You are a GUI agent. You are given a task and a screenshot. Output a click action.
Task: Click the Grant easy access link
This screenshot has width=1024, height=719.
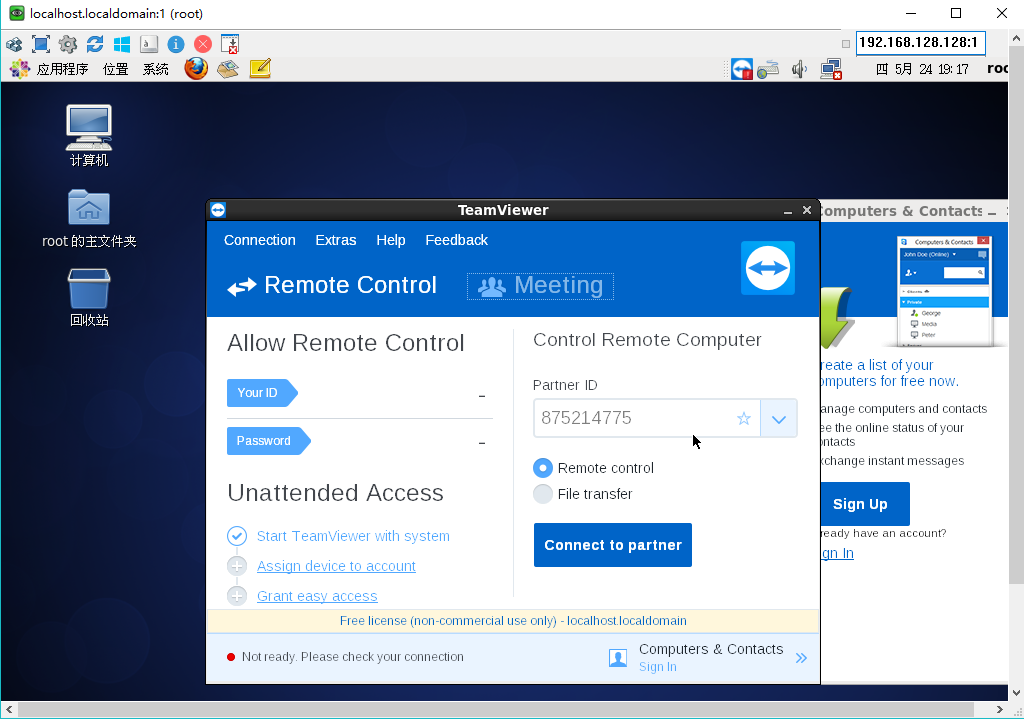pyautogui.click(x=317, y=596)
